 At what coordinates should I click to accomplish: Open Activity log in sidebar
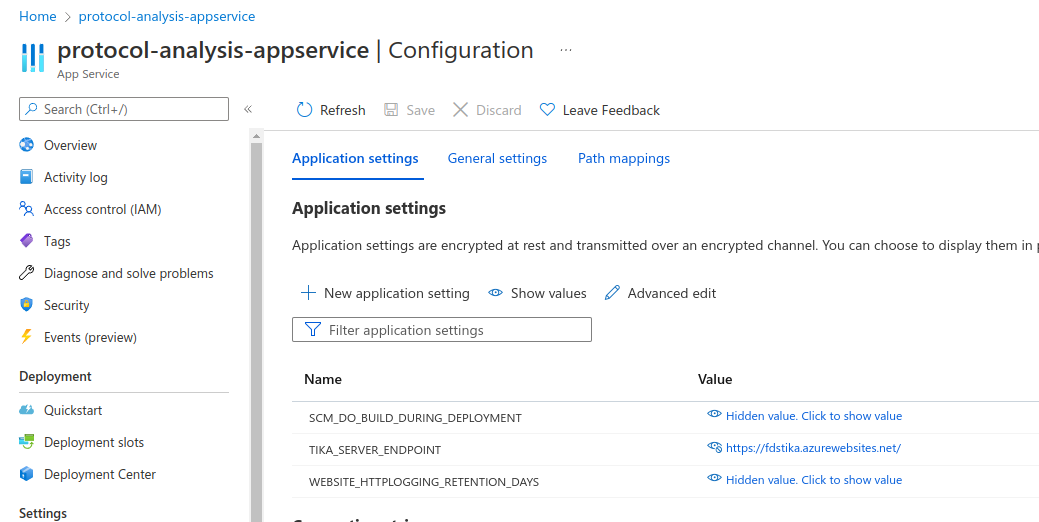click(x=76, y=177)
